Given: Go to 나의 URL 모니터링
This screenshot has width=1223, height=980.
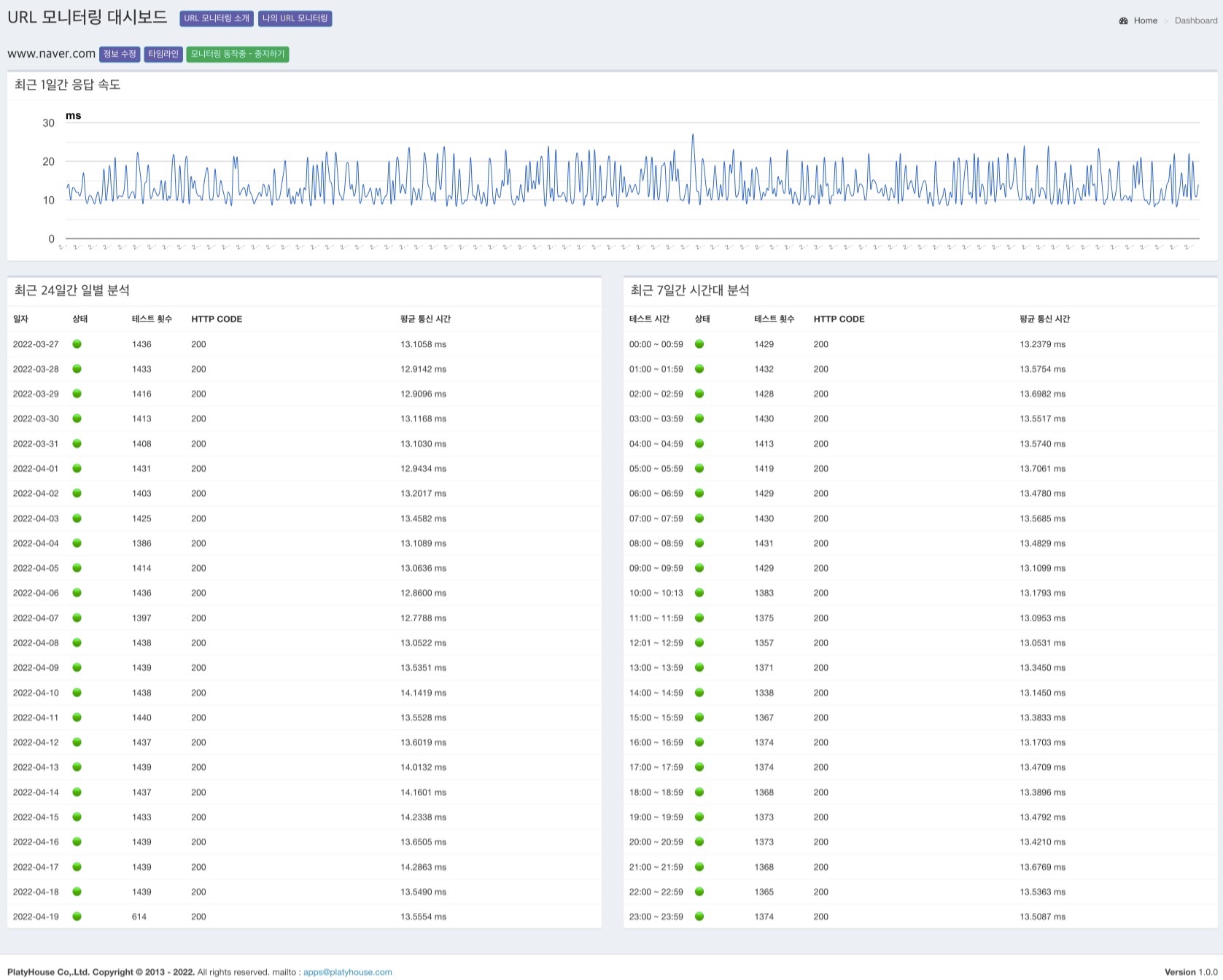Looking at the screenshot, I should tap(295, 18).
